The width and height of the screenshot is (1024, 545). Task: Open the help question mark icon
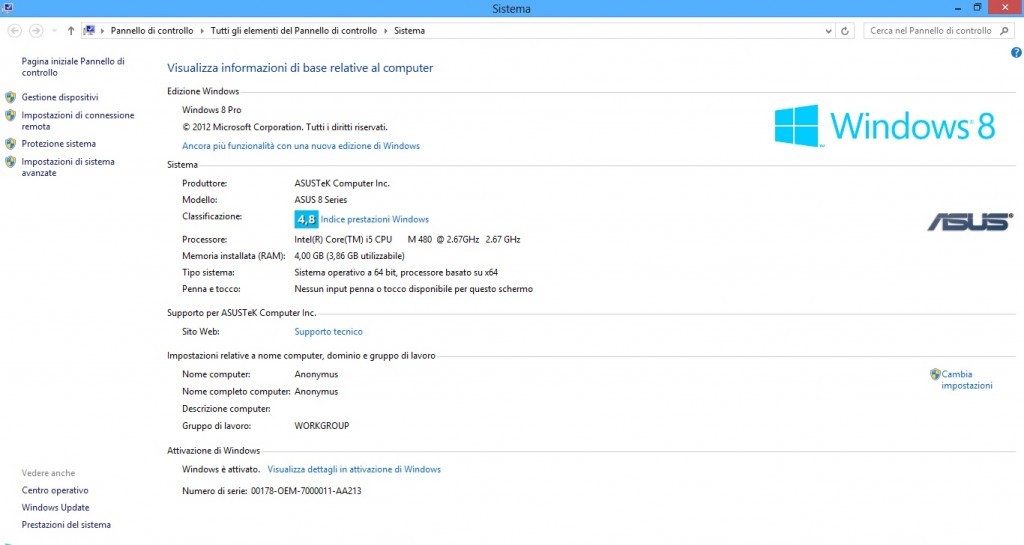coord(1016,52)
